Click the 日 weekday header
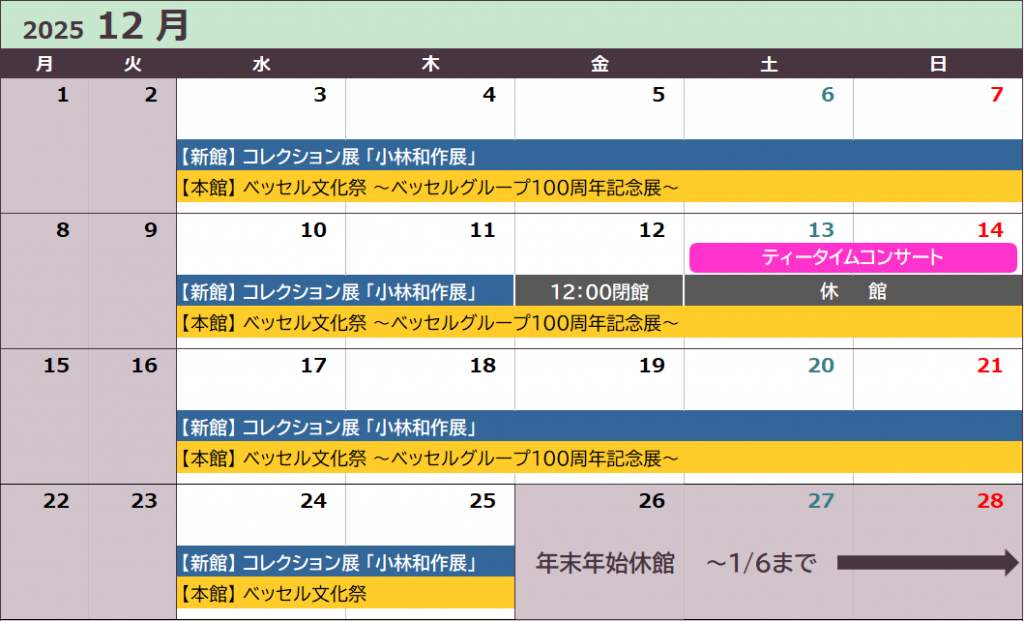 pos(938,64)
